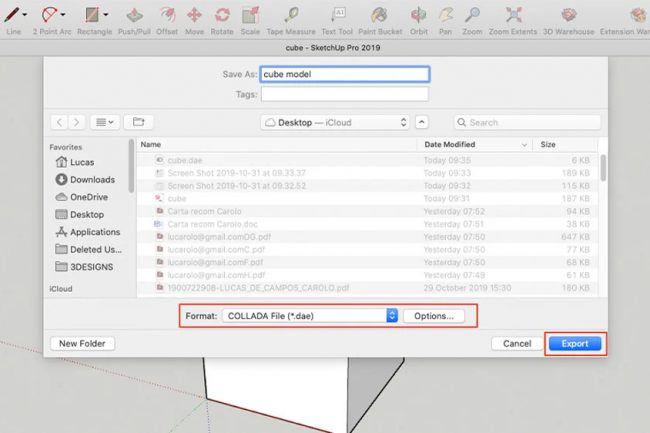Activate the Orbit tool
650x433 pixels.
tap(418, 16)
